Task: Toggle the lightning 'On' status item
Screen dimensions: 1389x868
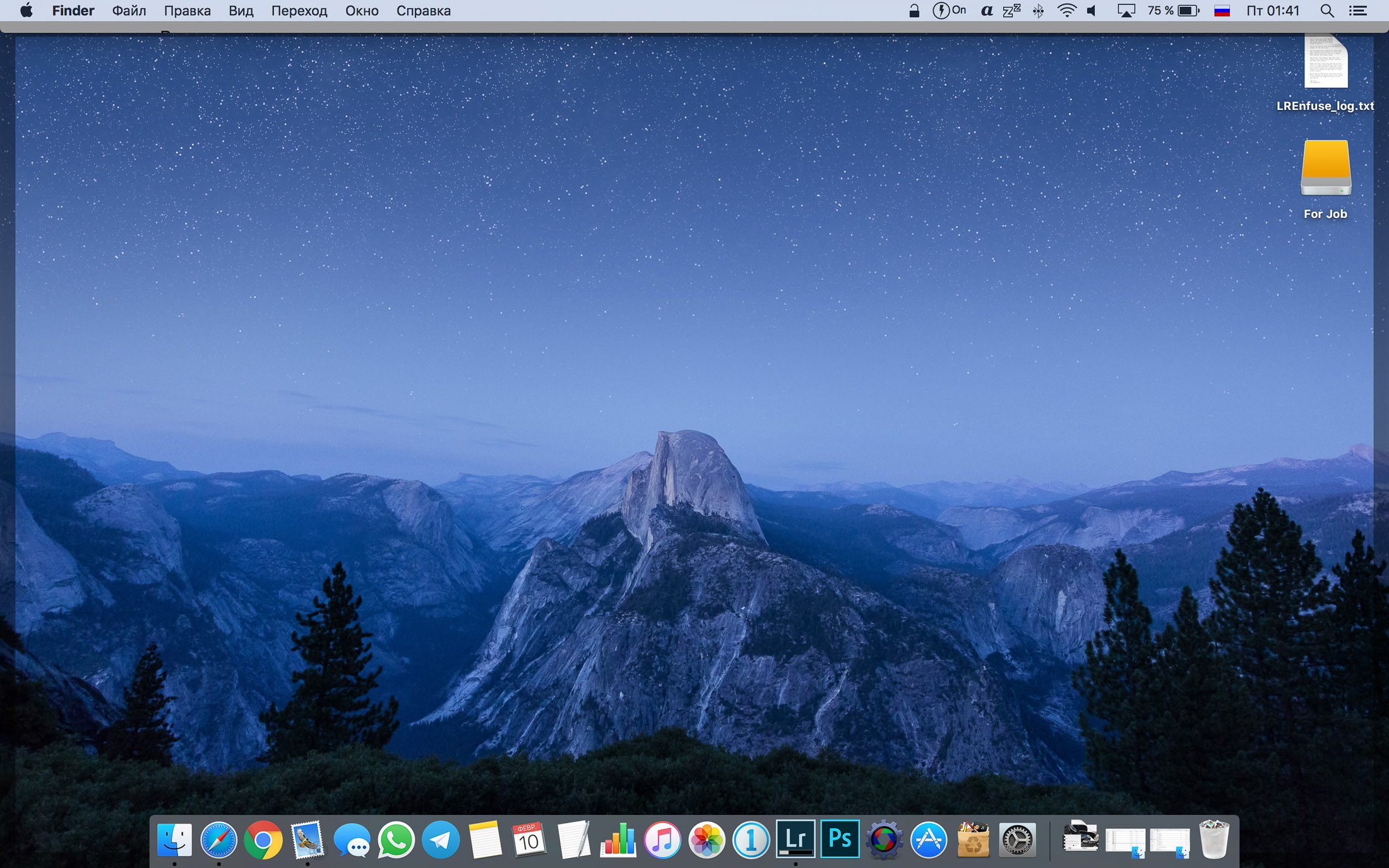Action: 949,11
